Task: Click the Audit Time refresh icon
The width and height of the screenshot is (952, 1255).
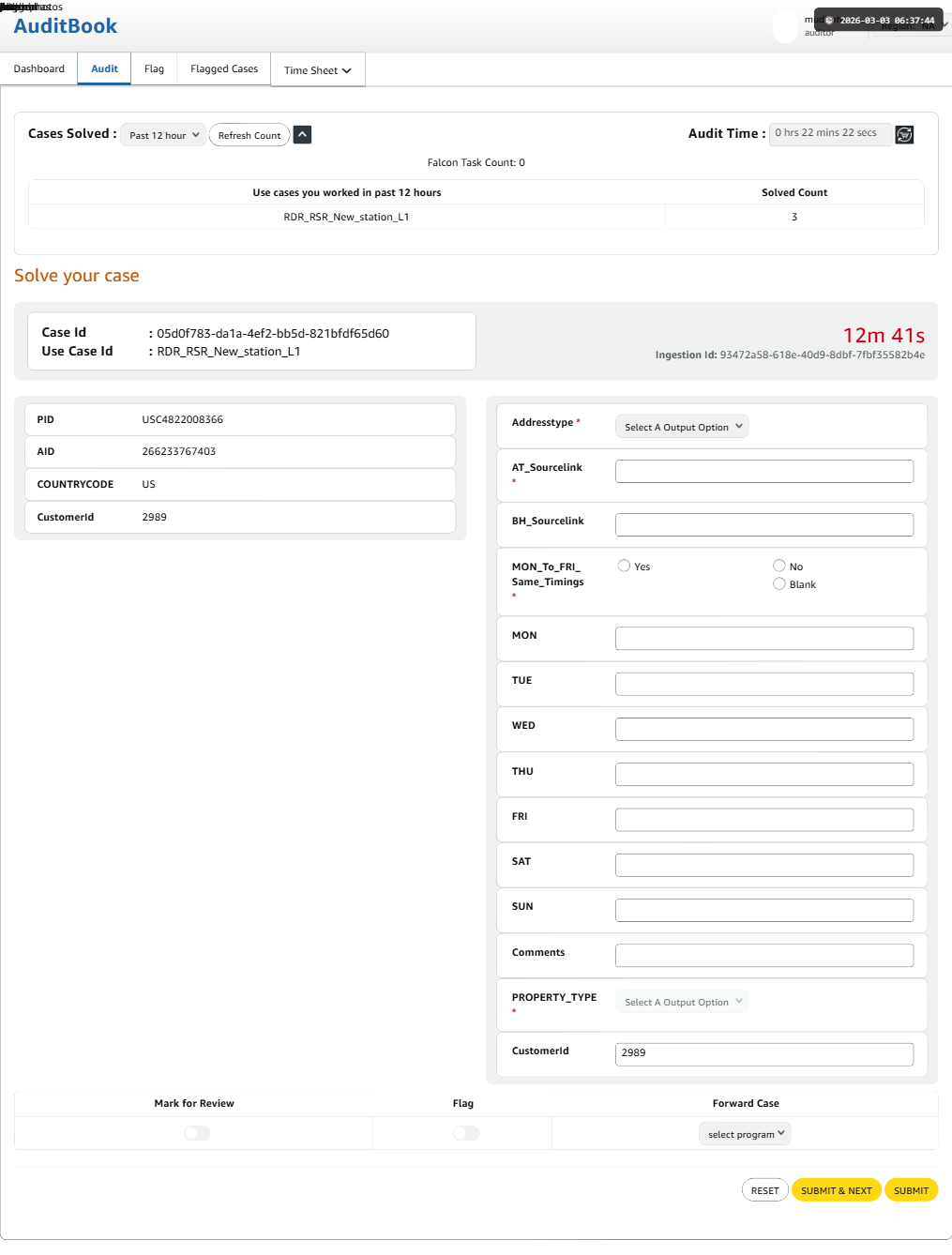Action: (904, 135)
